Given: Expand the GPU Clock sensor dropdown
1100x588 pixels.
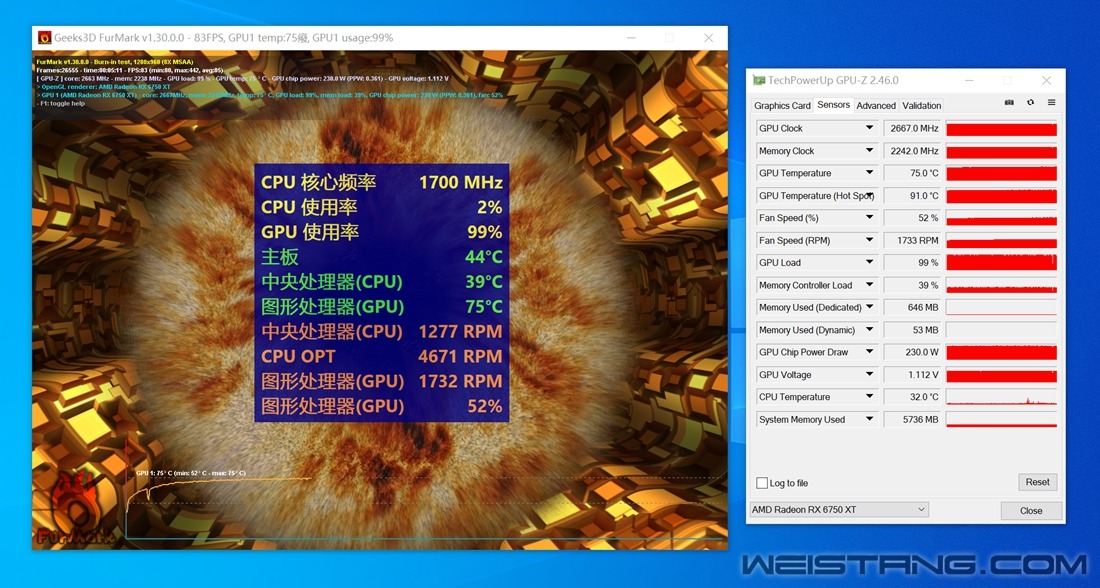Looking at the screenshot, I should tap(869, 128).
